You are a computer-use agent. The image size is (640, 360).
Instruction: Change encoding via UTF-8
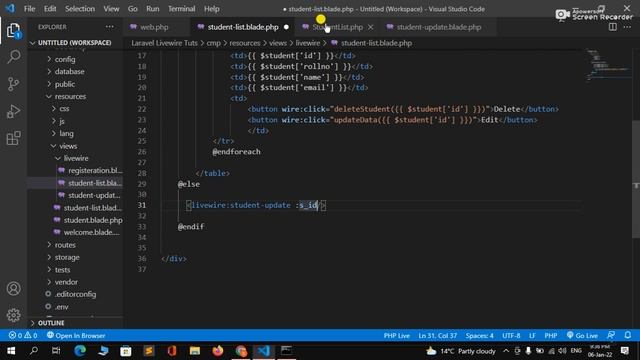click(511, 336)
